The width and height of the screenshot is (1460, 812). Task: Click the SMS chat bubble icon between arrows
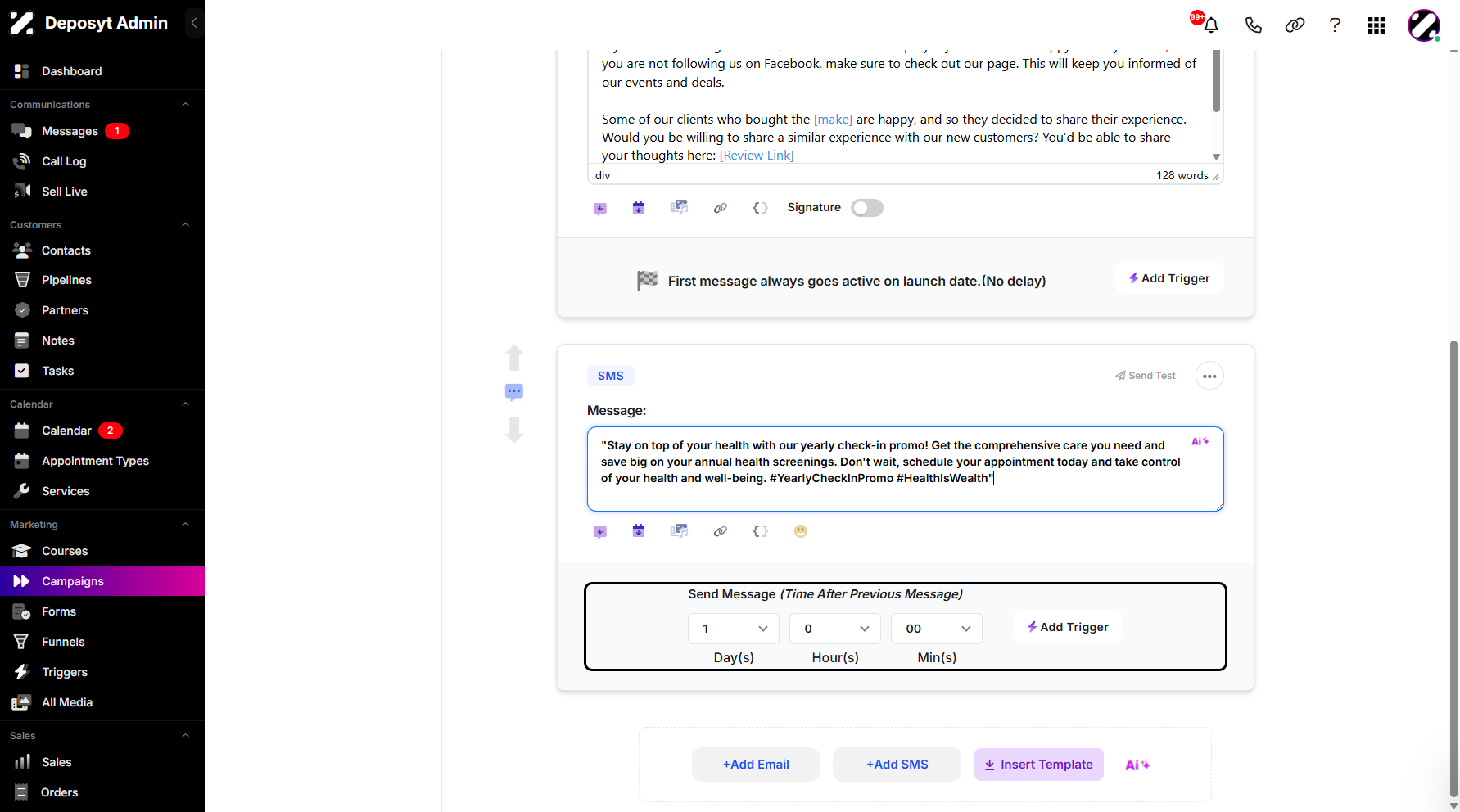(x=514, y=392)
